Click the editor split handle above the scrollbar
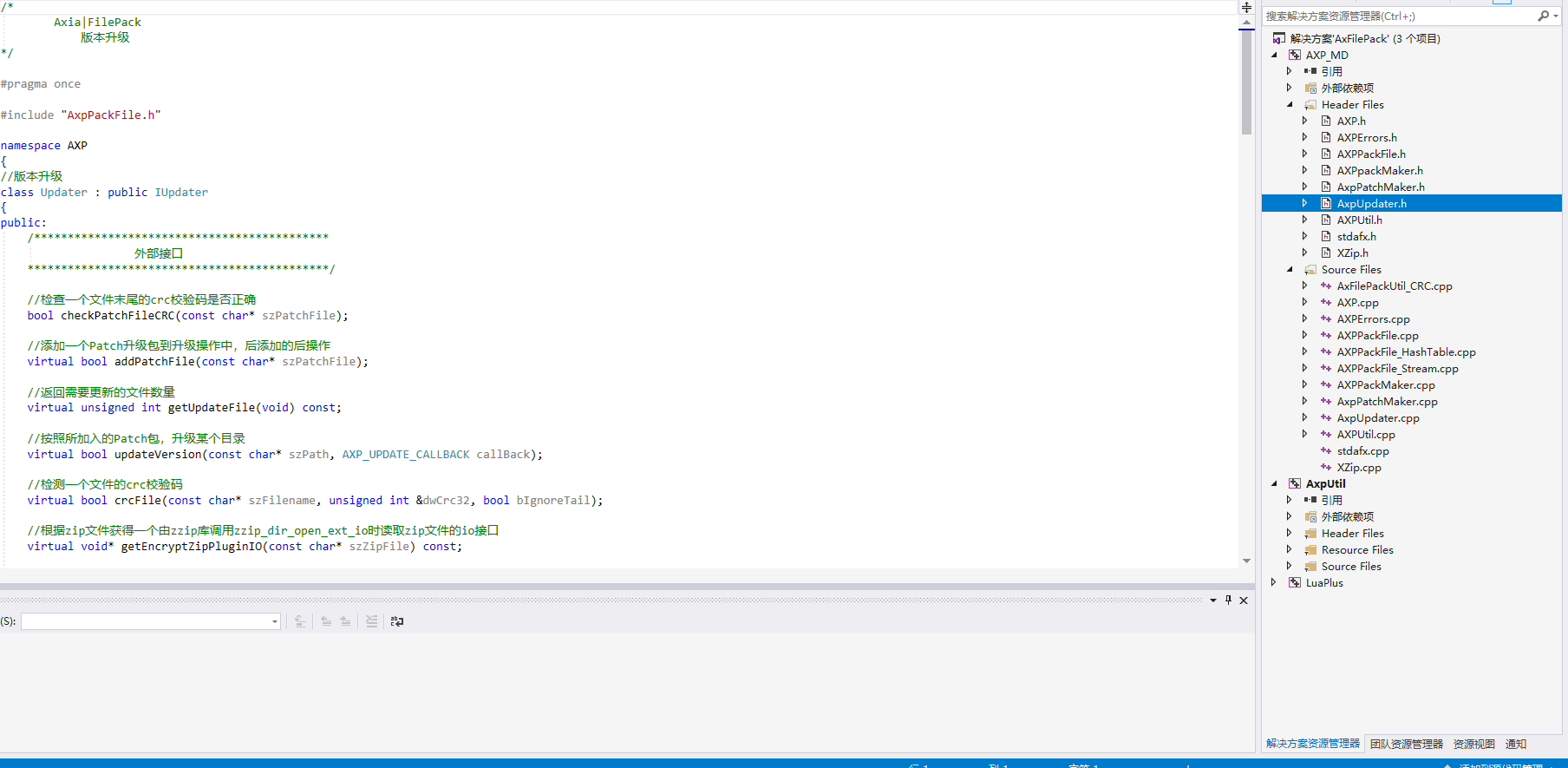This screenshot has height=768, width=1568. click(x=1246, y=7)
